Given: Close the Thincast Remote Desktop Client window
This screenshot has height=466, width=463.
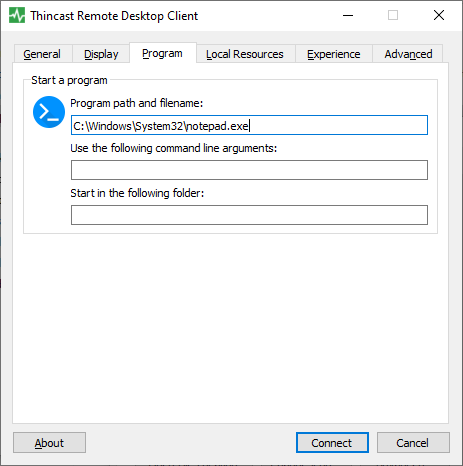Looking at the screenshot, I should (439, 15).
